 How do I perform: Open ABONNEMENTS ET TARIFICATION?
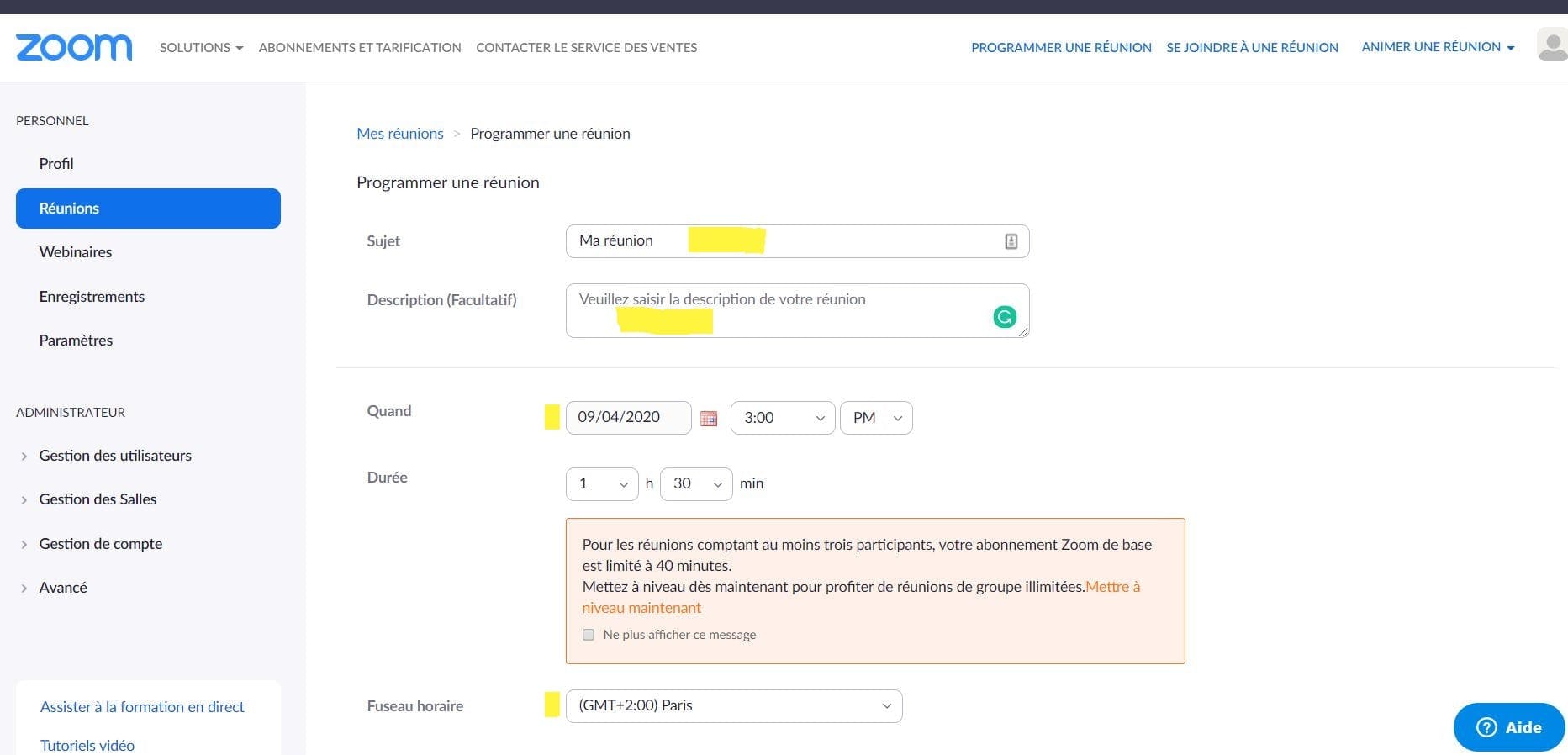tap(360, 48)
